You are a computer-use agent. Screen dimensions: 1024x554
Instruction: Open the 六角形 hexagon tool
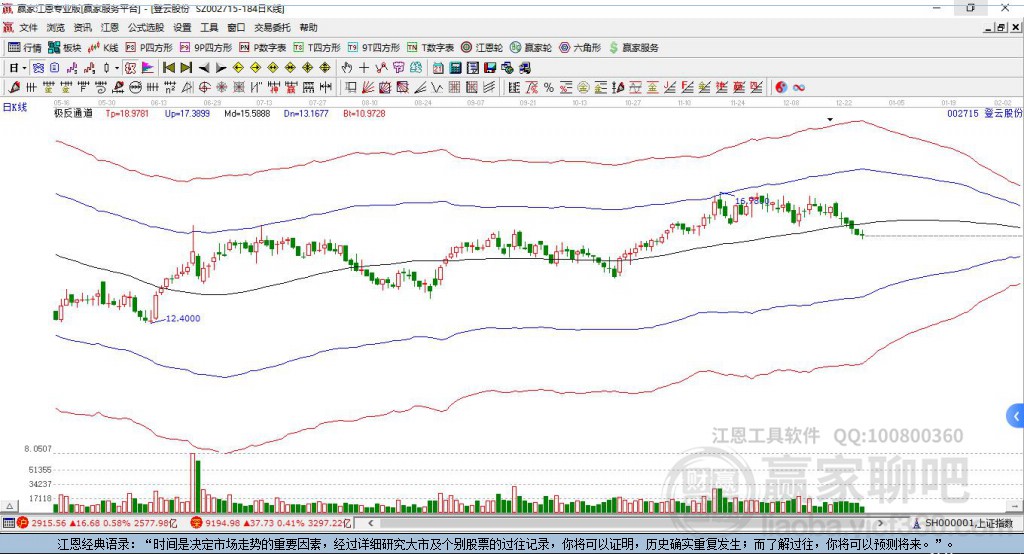(580, 48)
